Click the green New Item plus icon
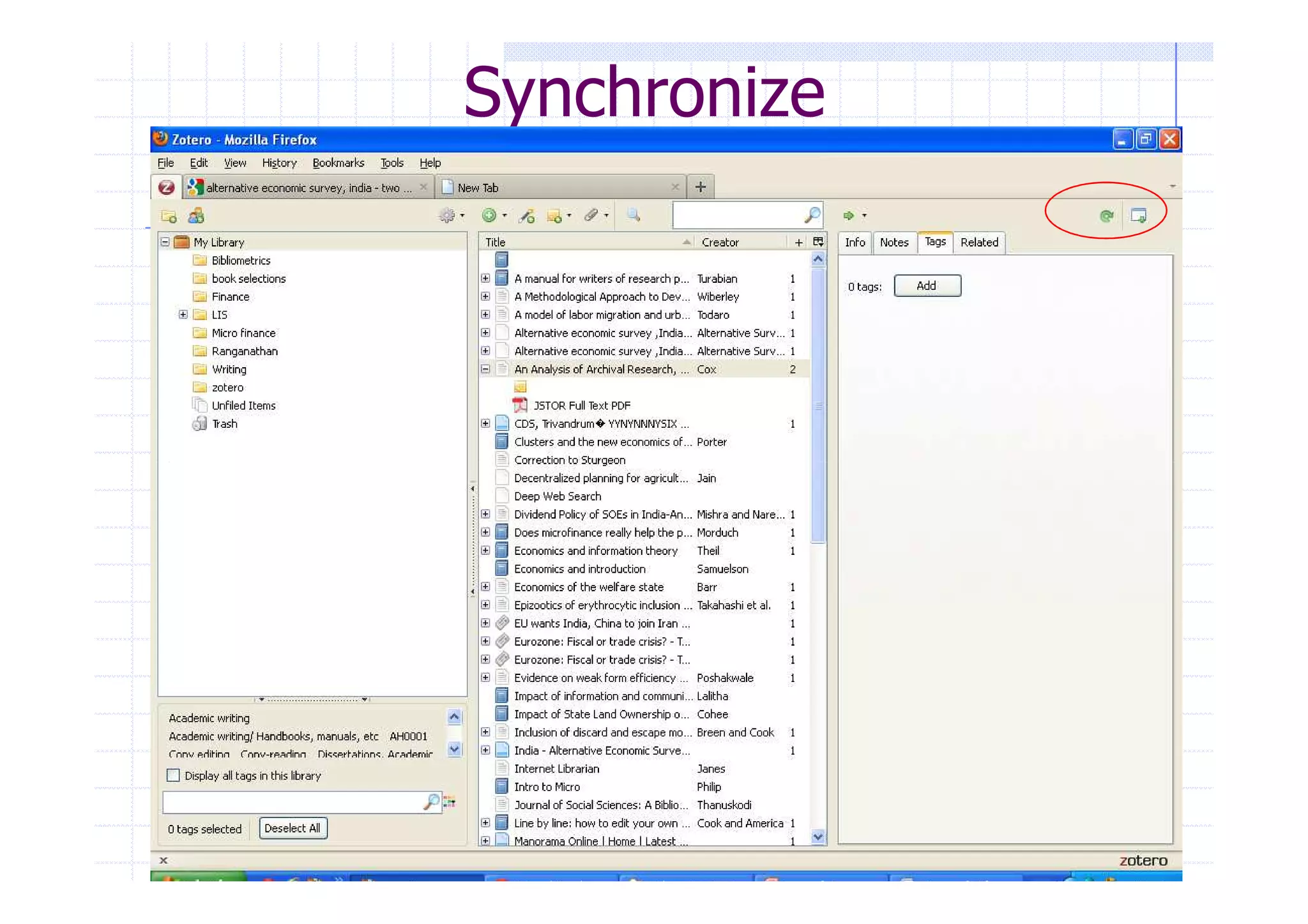1308x924 pixels. tap(489, 215)
